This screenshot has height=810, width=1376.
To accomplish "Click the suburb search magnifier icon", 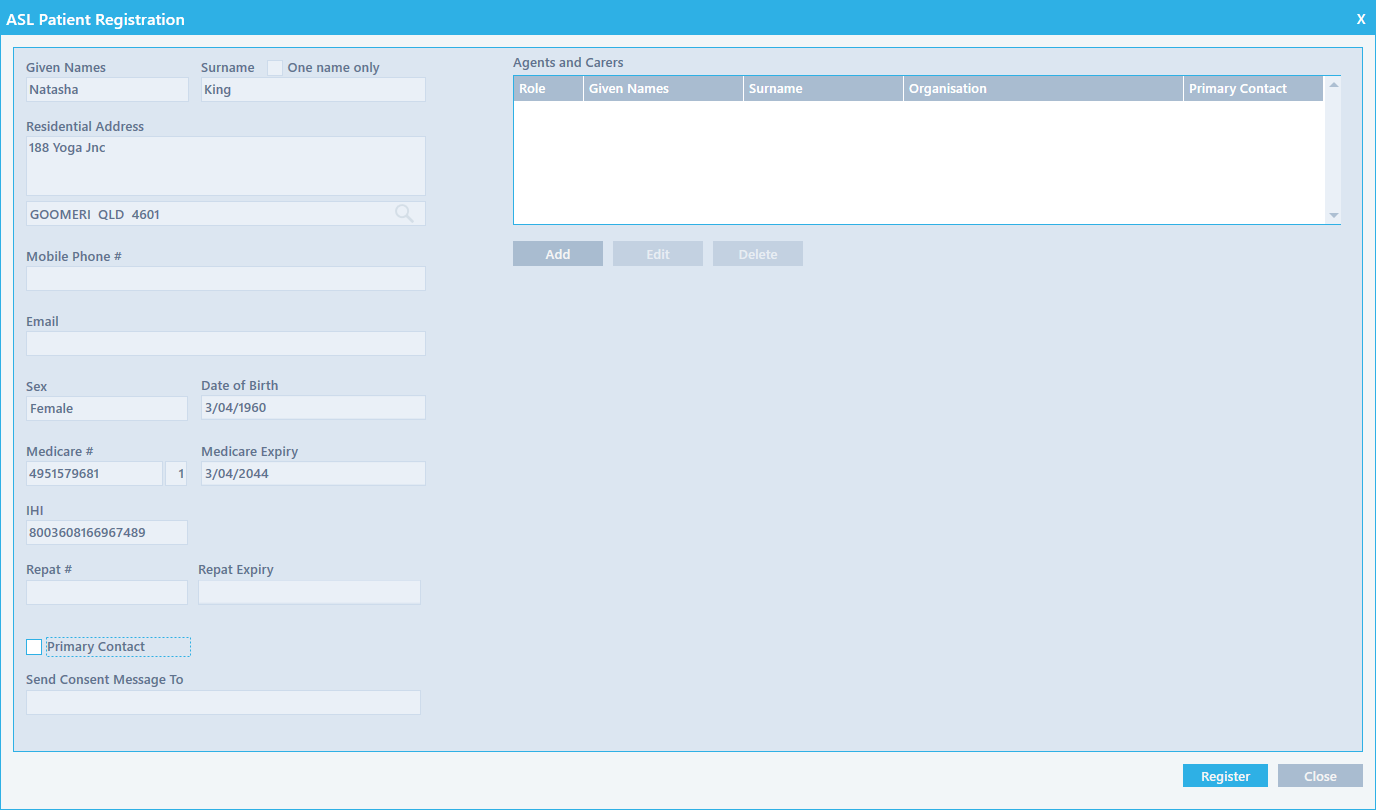I will (x=404, y=213).
